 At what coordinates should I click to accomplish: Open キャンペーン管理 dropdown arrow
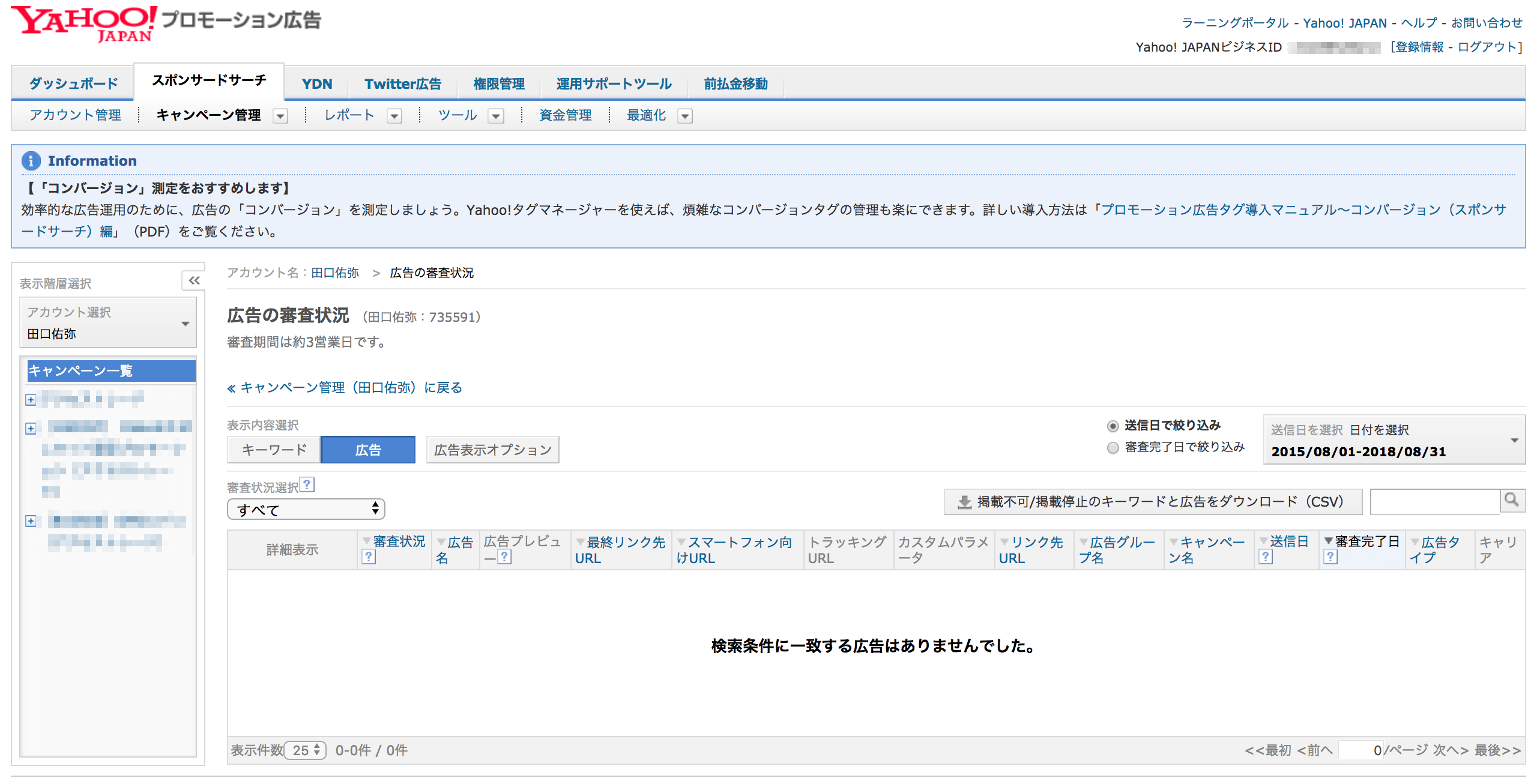coord(280,116)
